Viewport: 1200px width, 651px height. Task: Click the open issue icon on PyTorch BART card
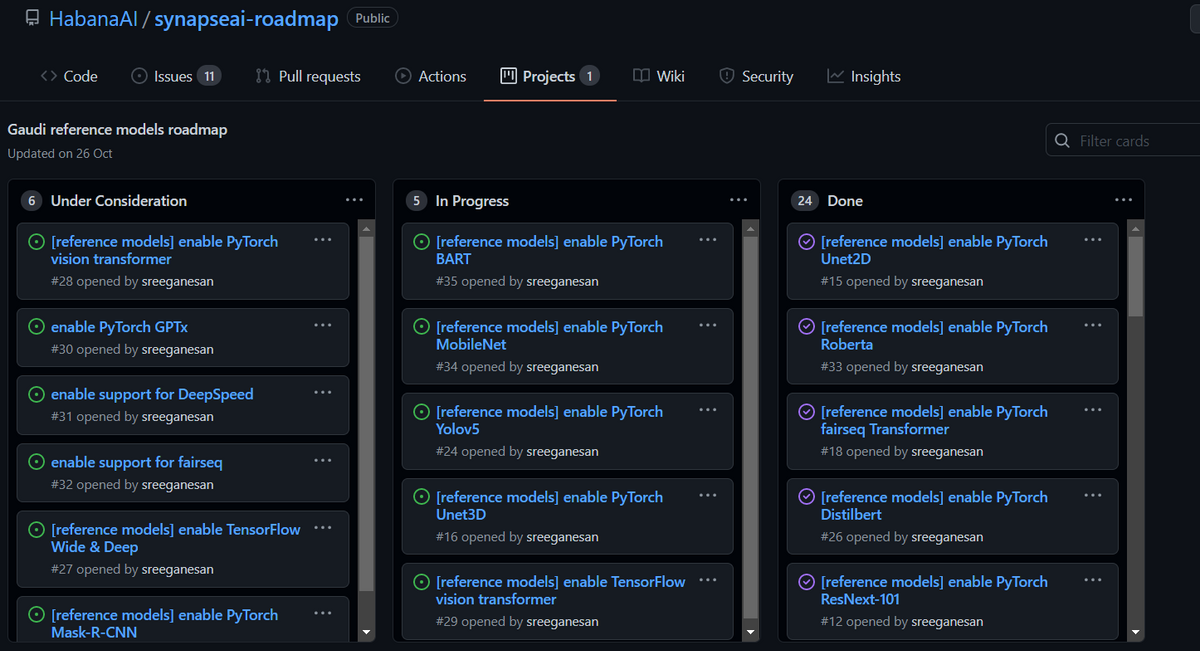pos(421,241)
